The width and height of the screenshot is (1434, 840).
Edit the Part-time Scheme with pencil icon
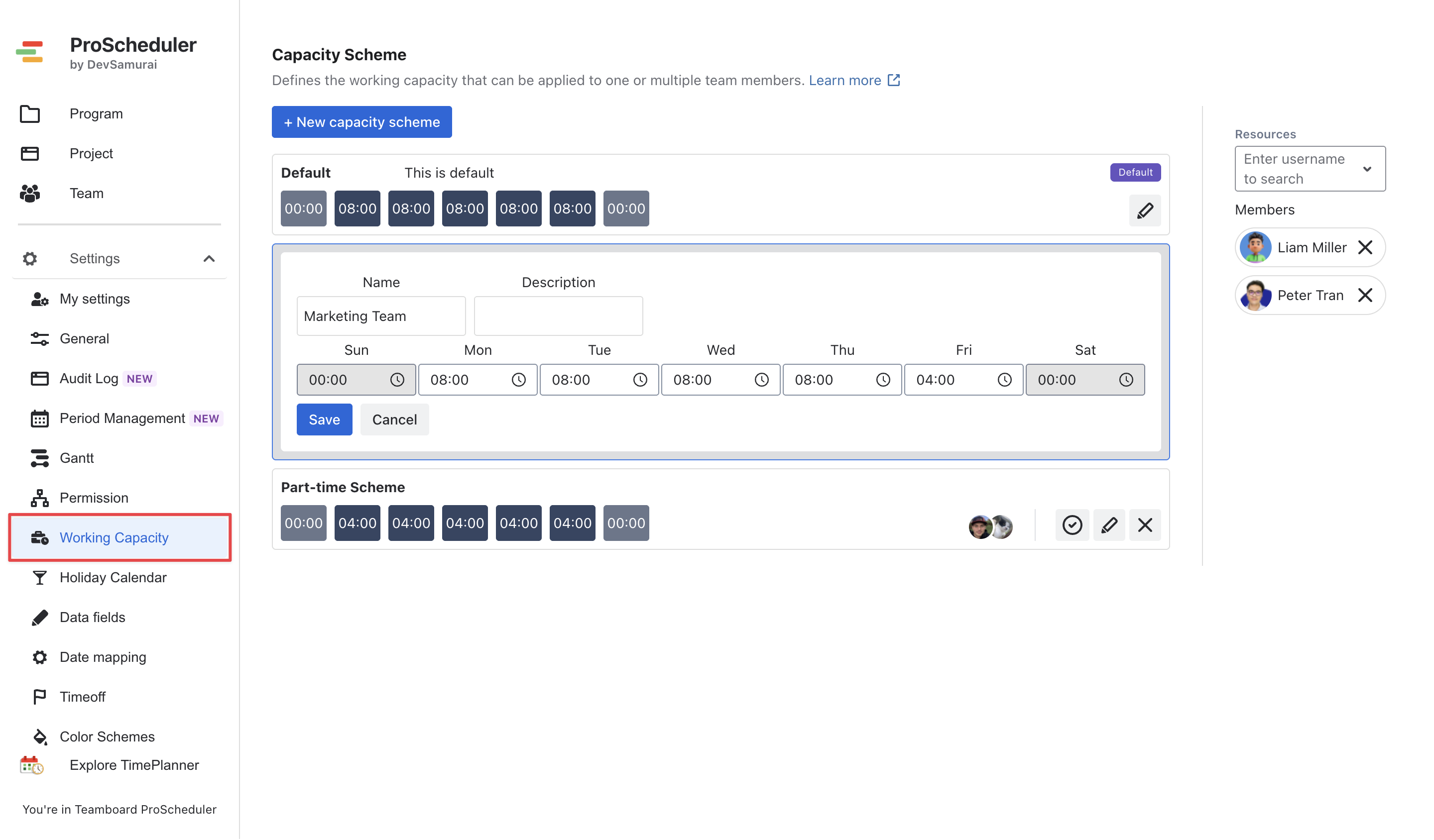[1108, 525]
